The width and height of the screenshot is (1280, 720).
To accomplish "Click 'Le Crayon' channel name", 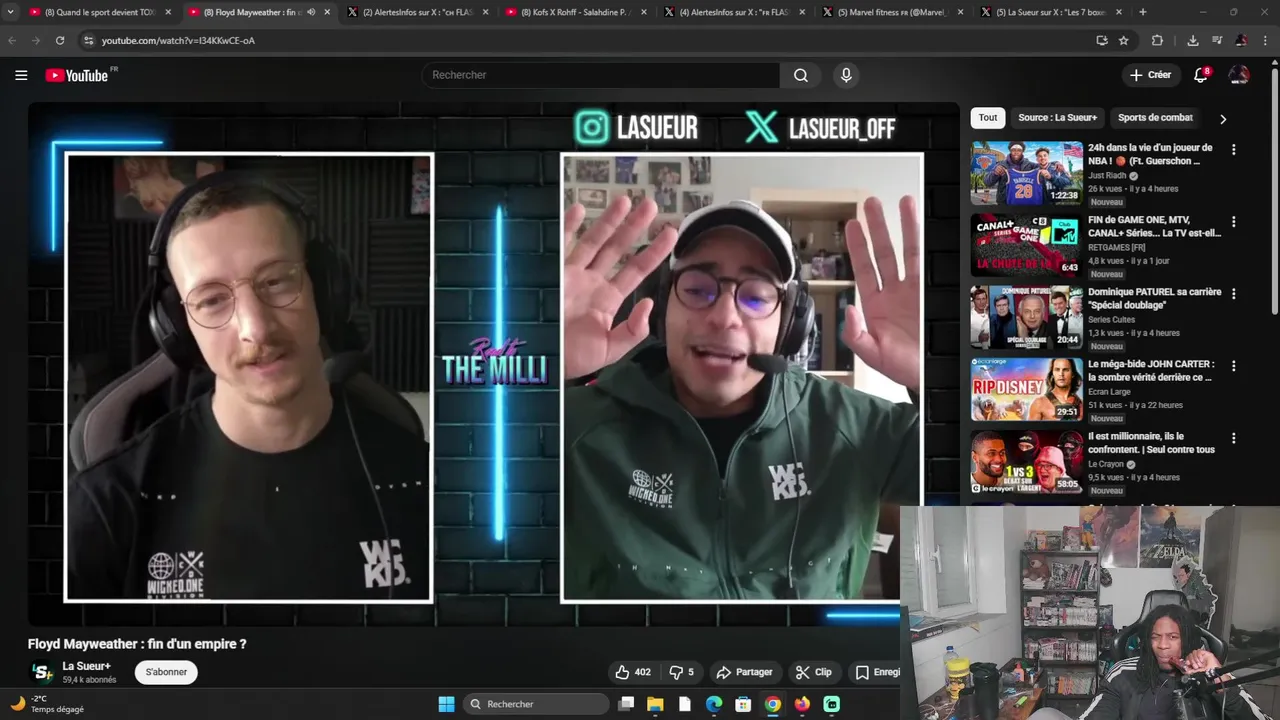I will coord(1106,464).
